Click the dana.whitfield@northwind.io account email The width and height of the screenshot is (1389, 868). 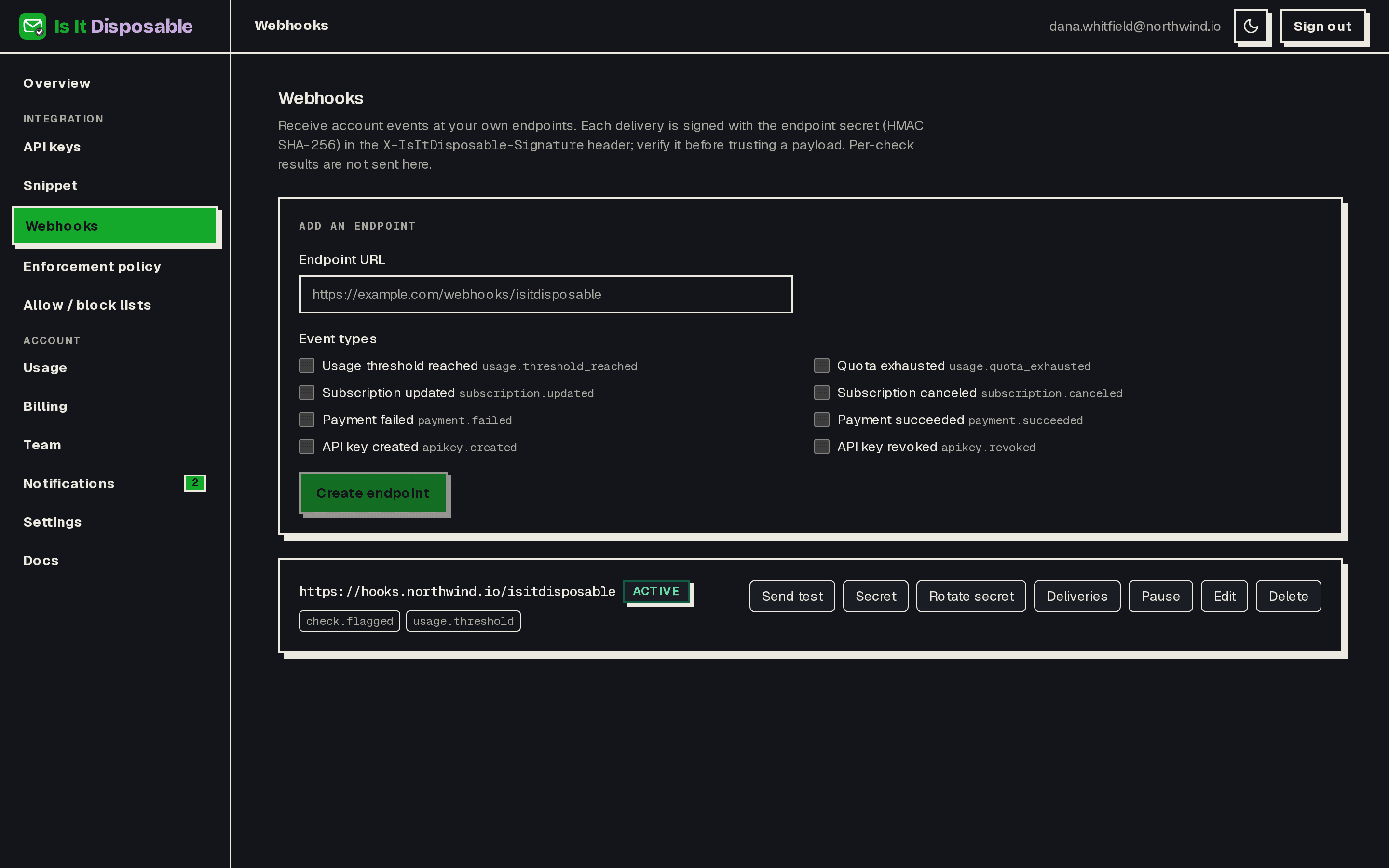(x=1135, y=27)
